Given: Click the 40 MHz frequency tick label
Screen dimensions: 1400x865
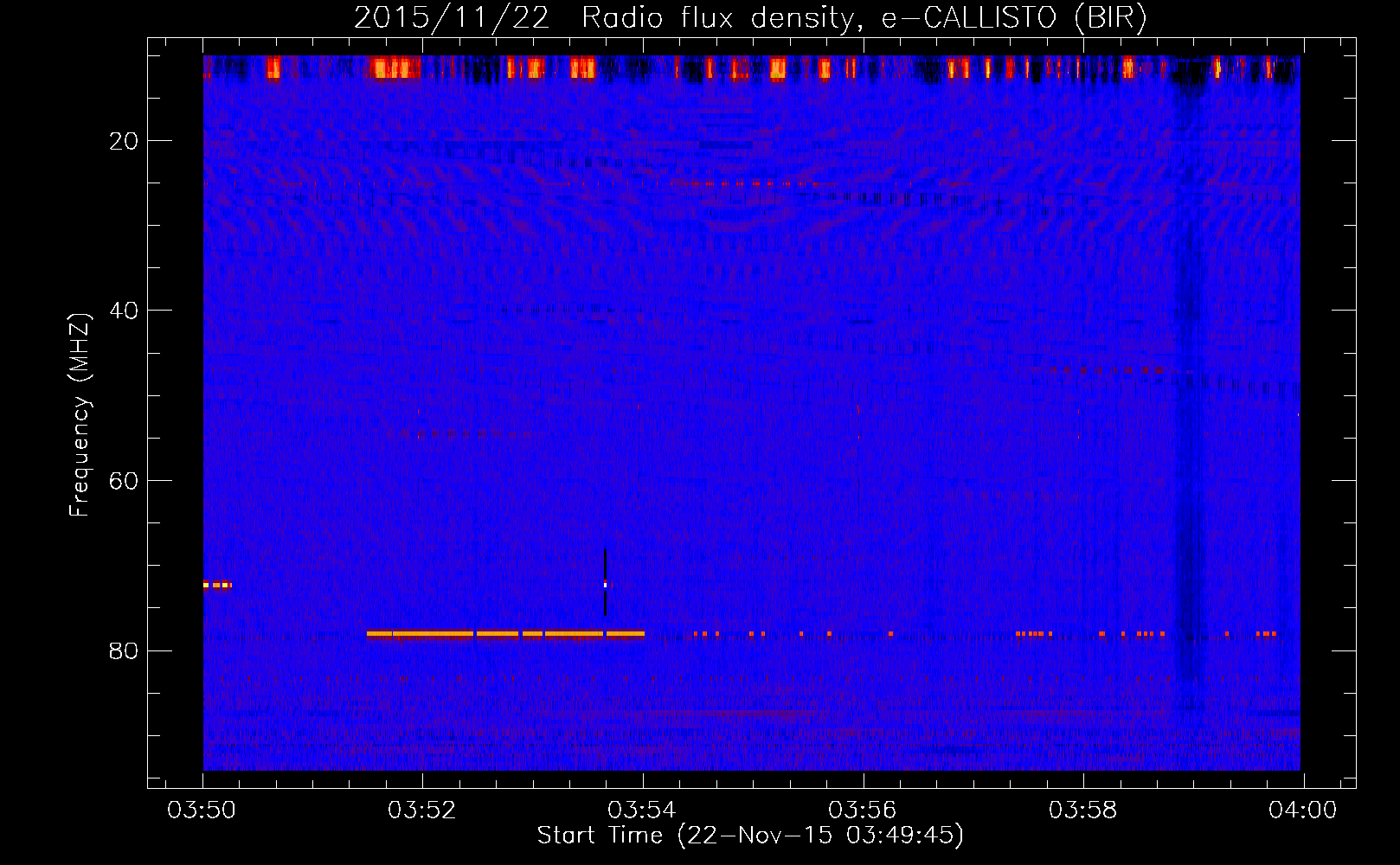Looking at the screenshot, I should click(x=124, y=311).
